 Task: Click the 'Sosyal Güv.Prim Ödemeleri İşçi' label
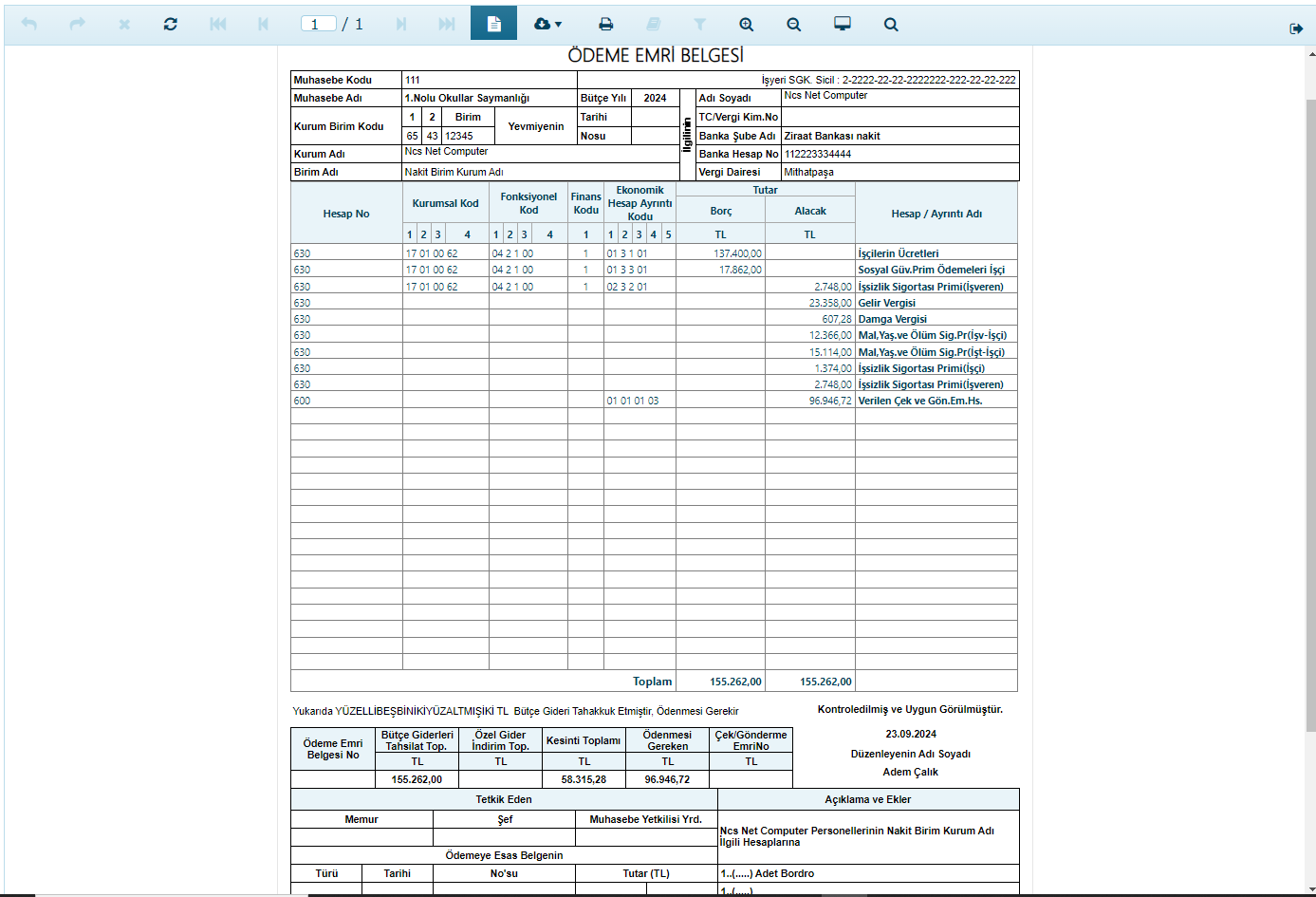(931, 270)
